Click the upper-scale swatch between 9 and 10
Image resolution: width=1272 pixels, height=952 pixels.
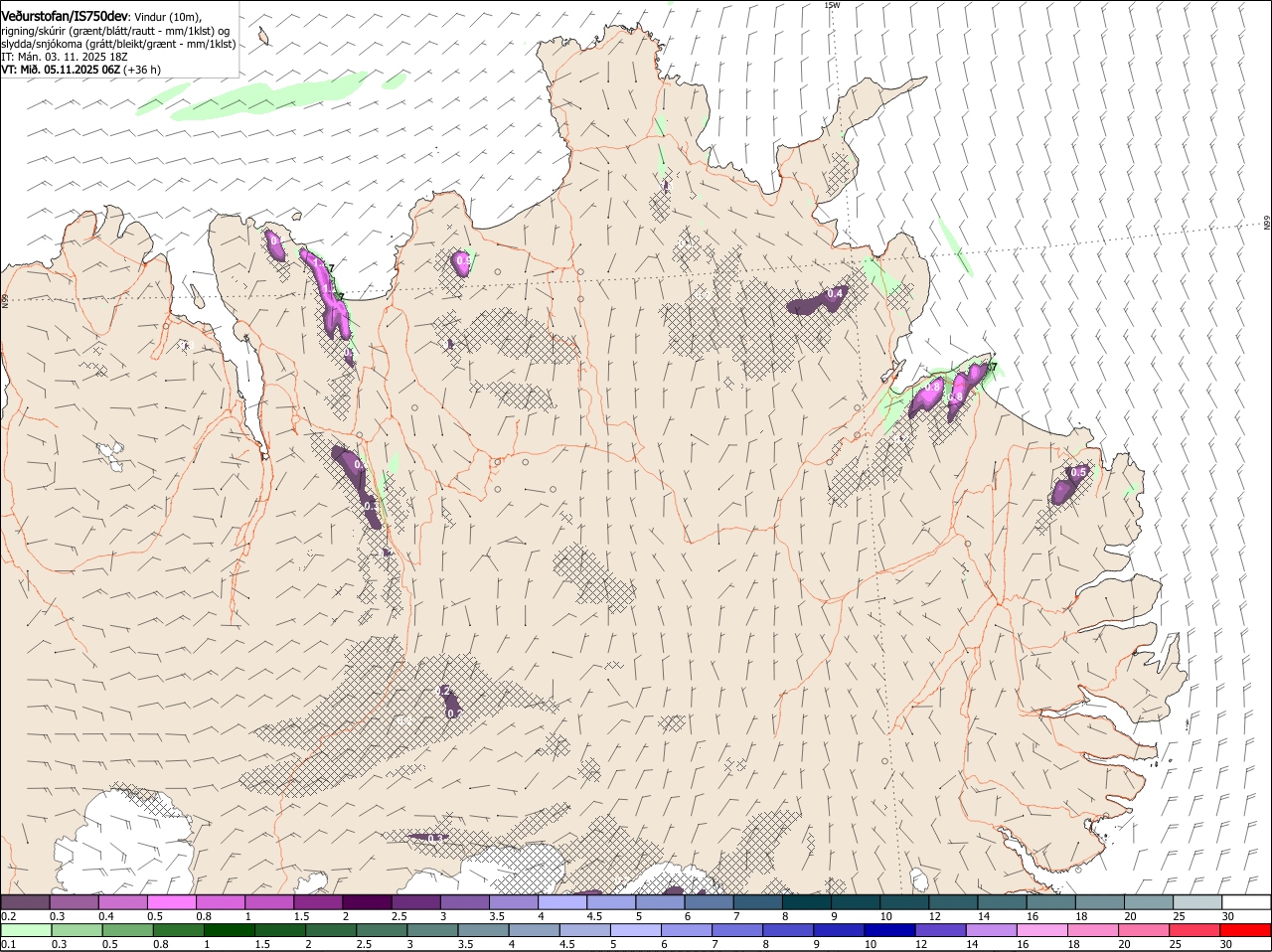(856, 902)
